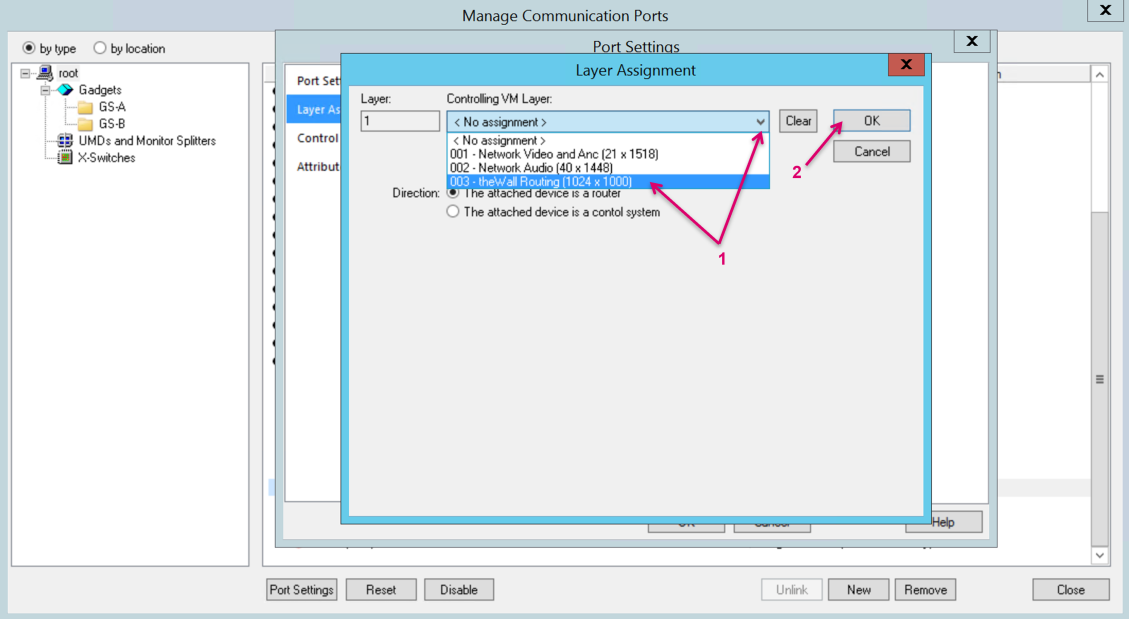Click the Clear button

coord(798,121)
